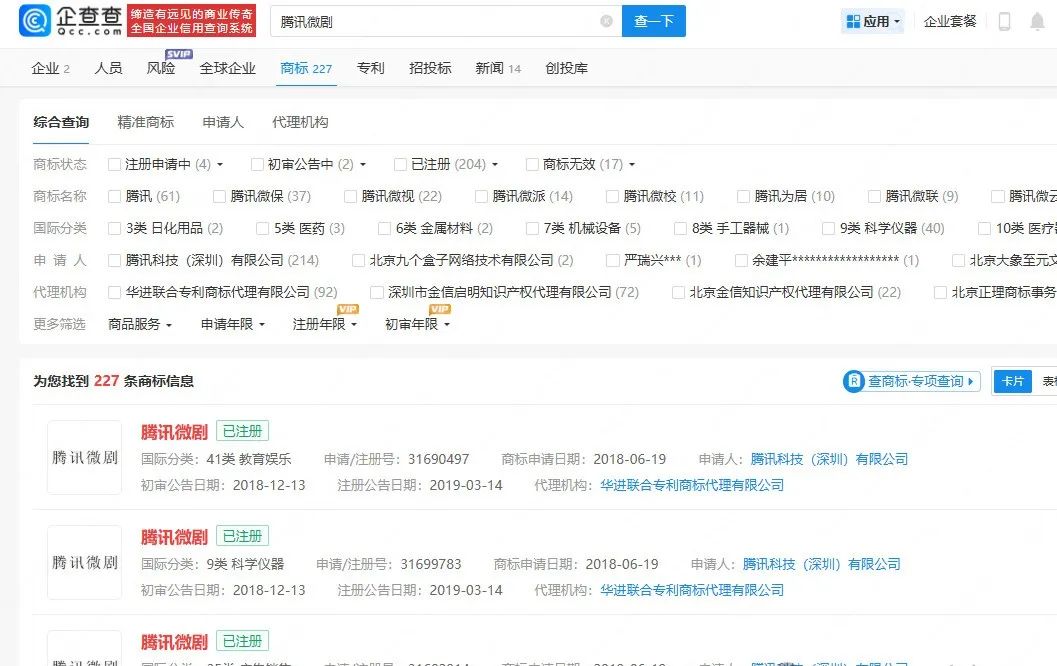Tick the 注册申请中 (4) checkbox
Viewport: 1057px width, 666px height.
pyautogui.click(x=114, y=164)
